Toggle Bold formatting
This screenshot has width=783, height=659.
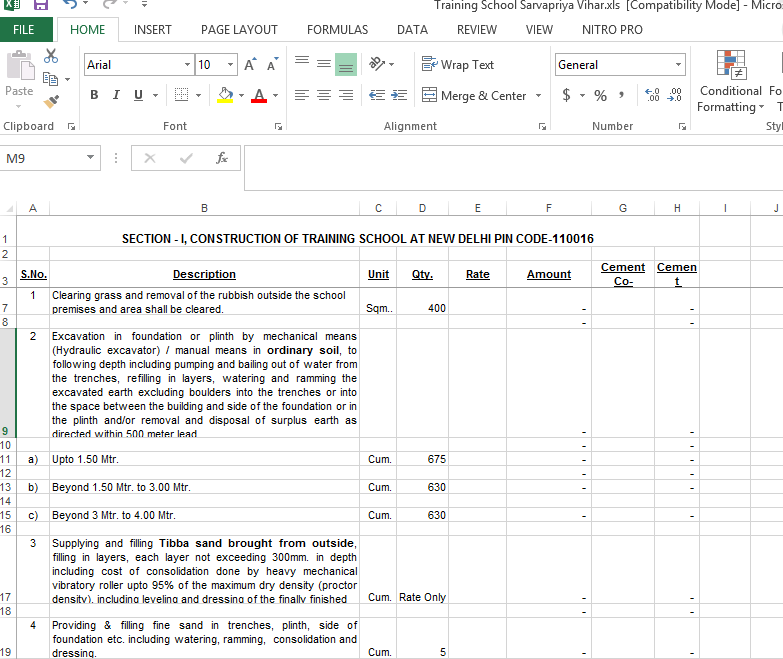point(94,95)
